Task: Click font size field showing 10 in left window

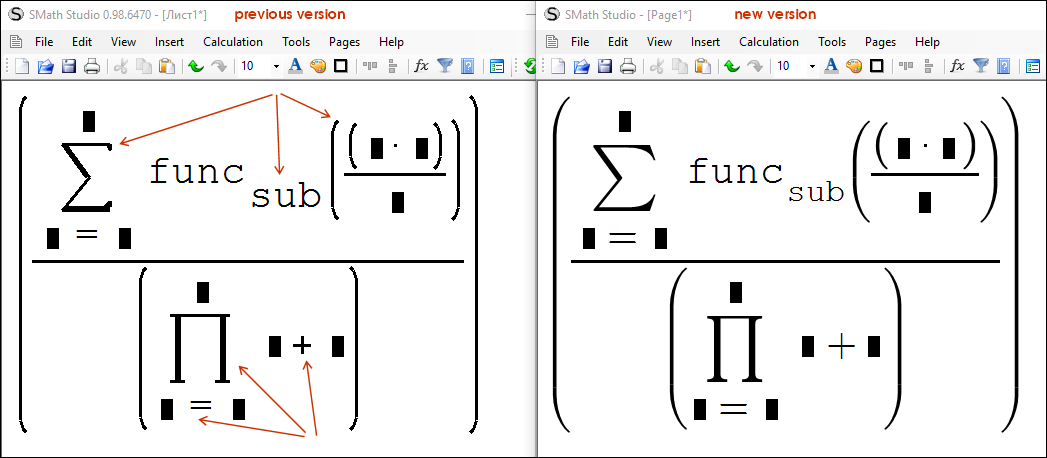Action: (250, 66)
